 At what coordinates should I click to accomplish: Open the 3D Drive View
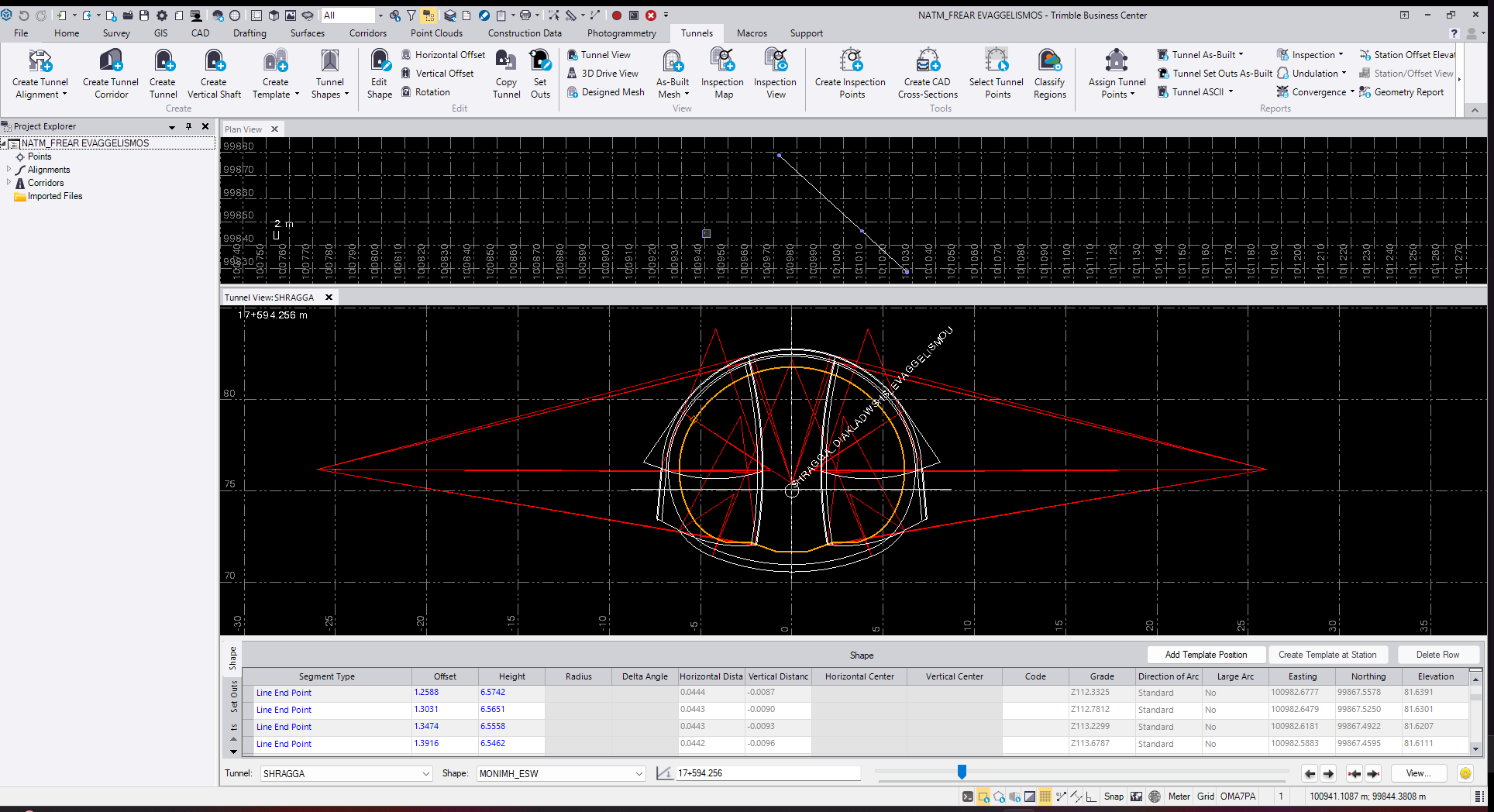[x=609, y=74]
